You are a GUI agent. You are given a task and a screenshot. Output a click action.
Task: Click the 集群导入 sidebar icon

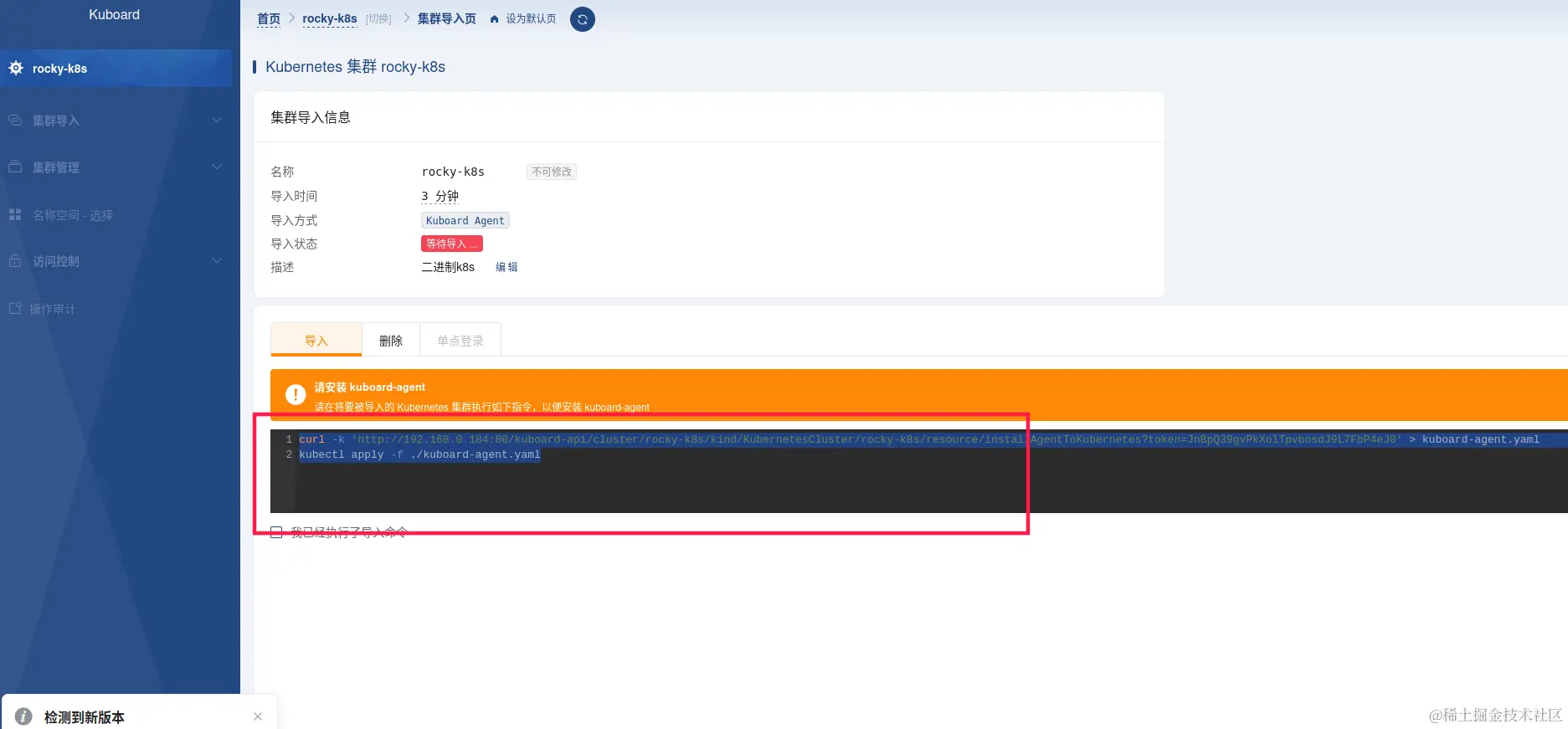tap(15, 120)
